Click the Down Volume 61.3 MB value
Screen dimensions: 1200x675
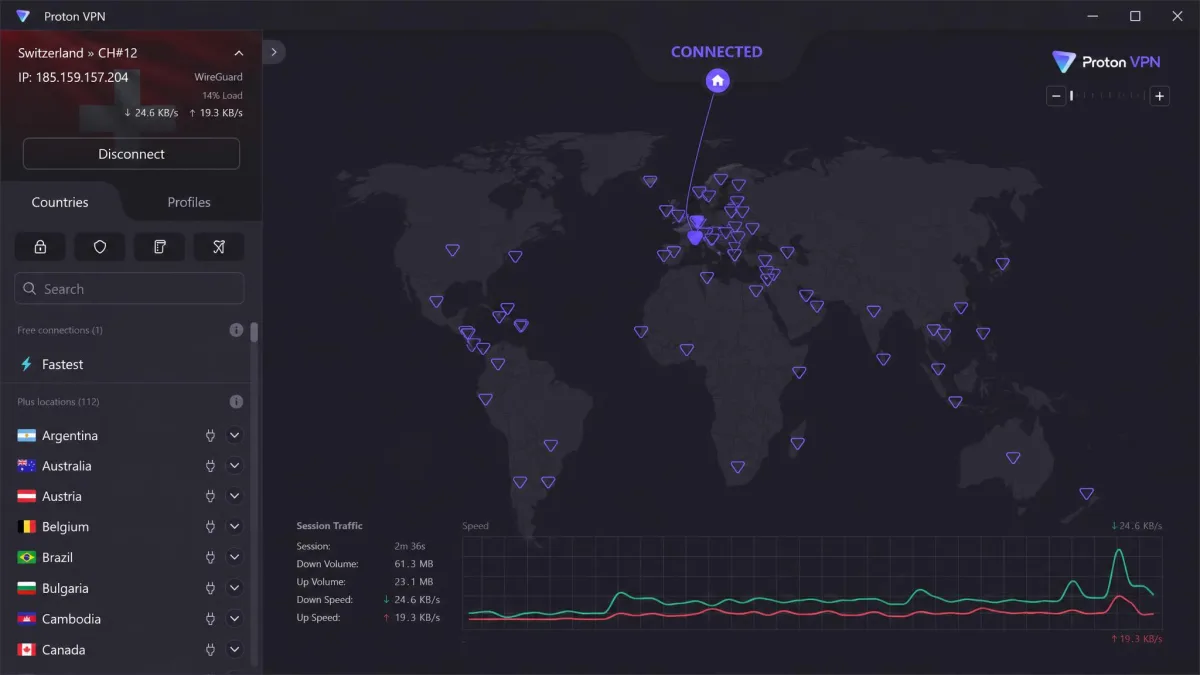(414, 564)
